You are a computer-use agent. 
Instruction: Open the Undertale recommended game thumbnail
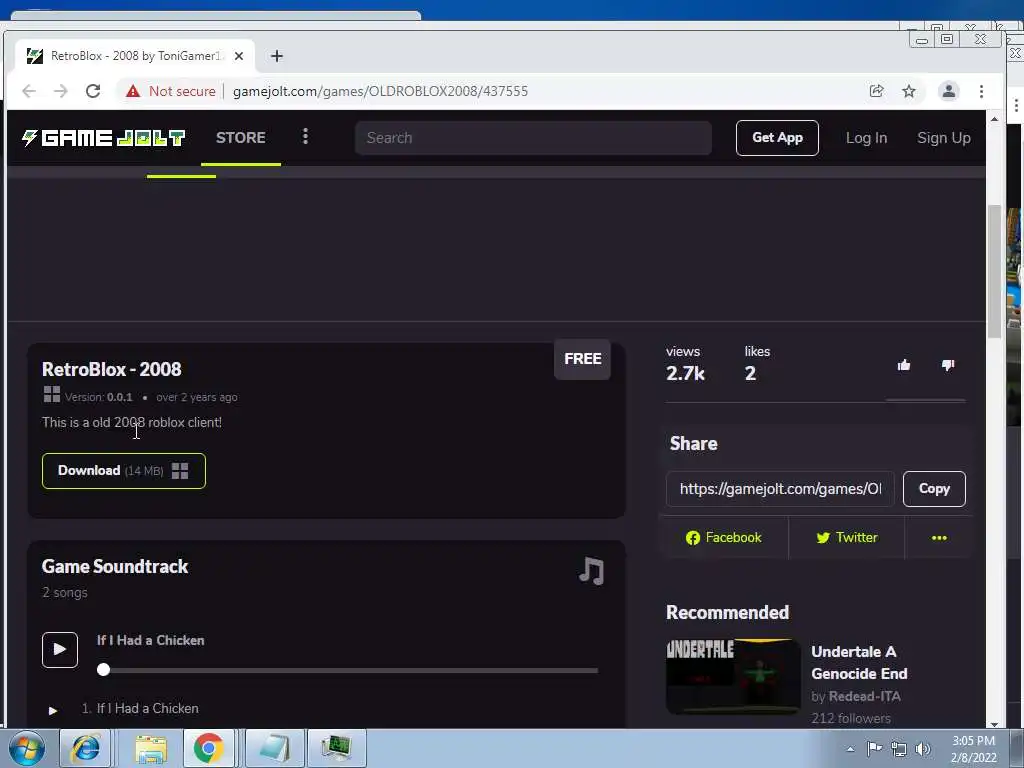(x=733, y=677)
